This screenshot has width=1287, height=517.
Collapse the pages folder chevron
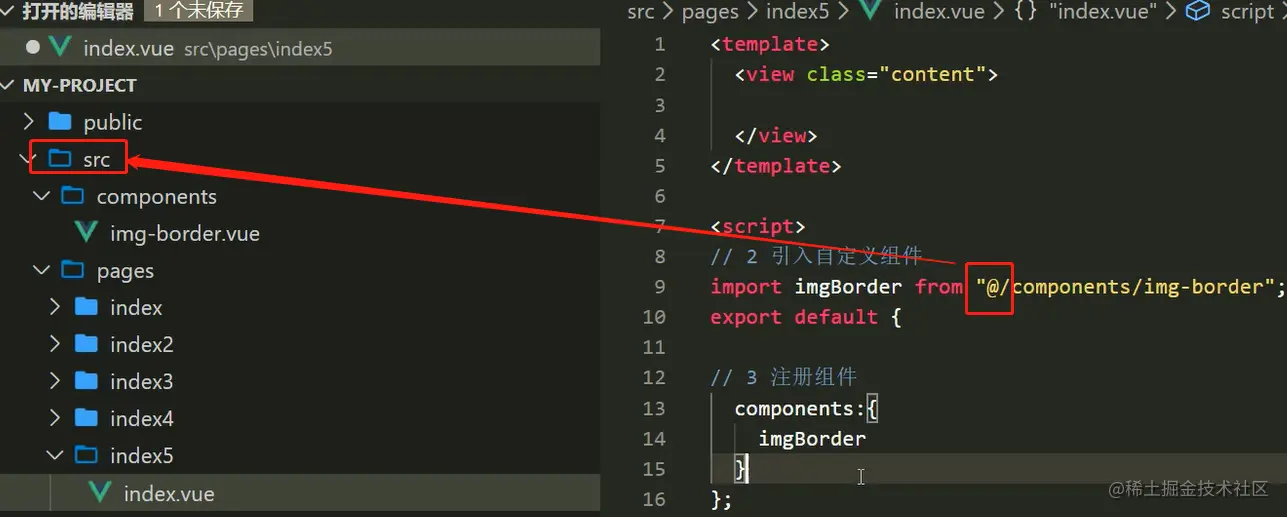click(42, 270)
